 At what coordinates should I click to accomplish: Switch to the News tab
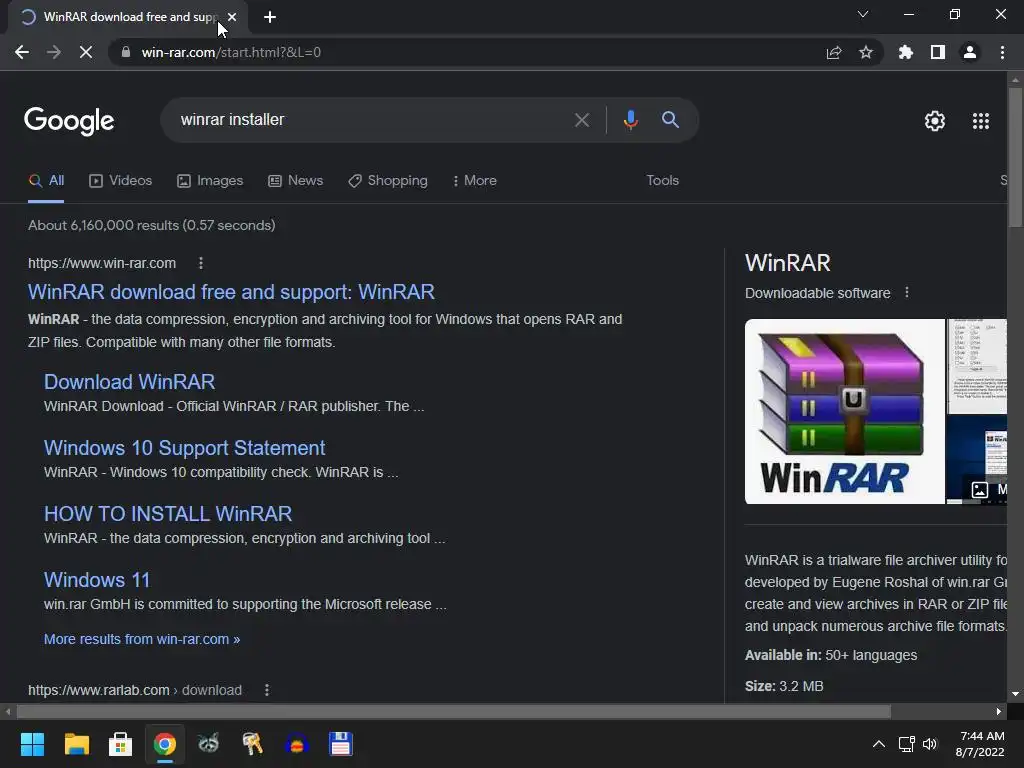click(x=295, y=181)
